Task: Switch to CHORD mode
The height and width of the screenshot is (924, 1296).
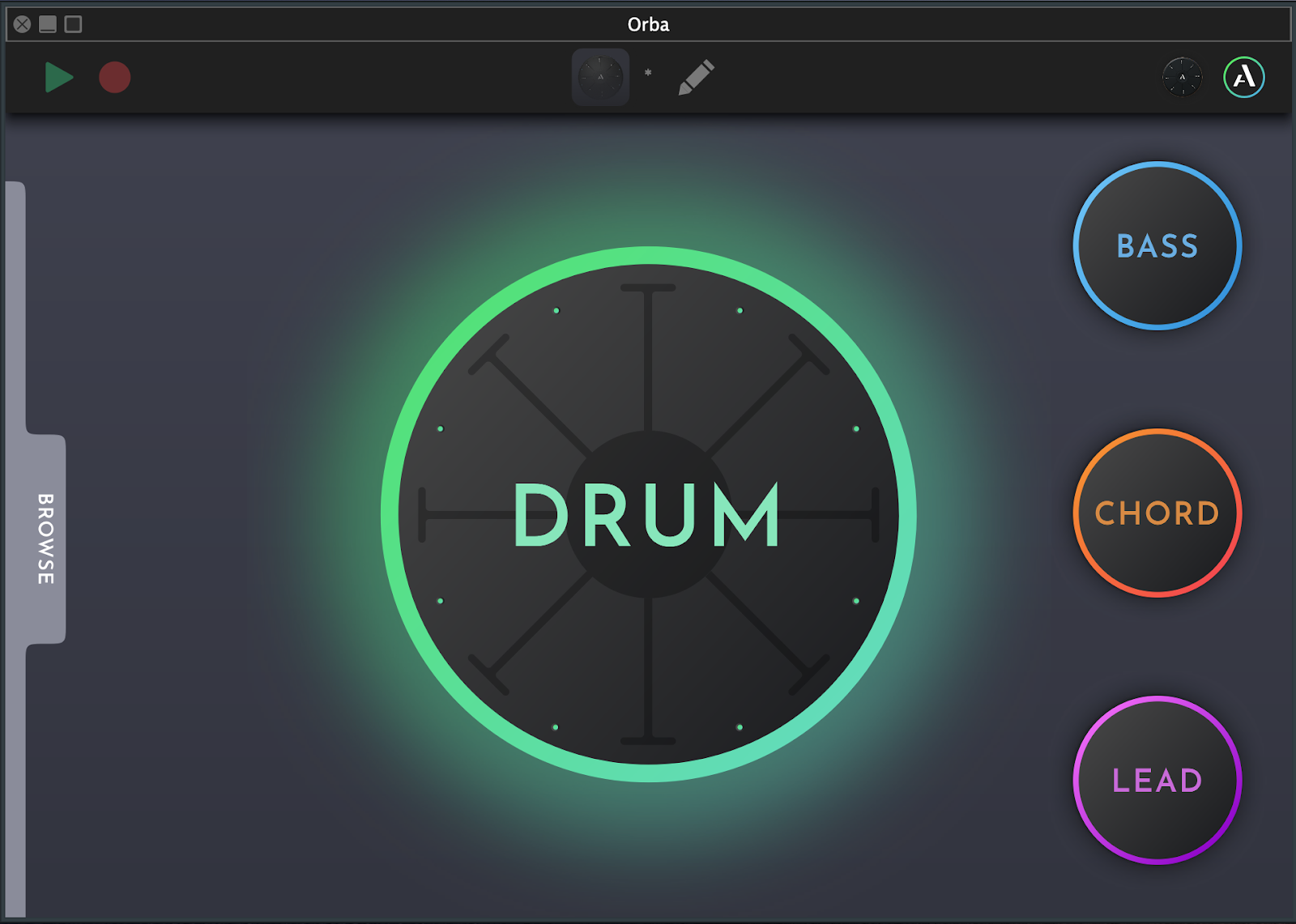Action: coord(1157,513)
